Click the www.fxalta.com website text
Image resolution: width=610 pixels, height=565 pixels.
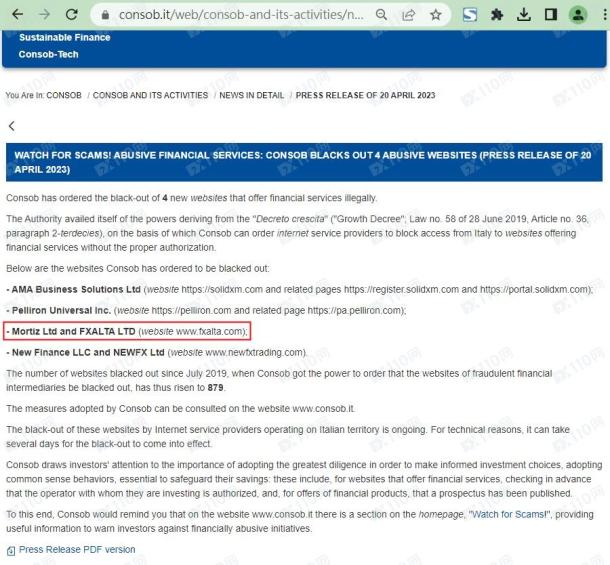210,332
